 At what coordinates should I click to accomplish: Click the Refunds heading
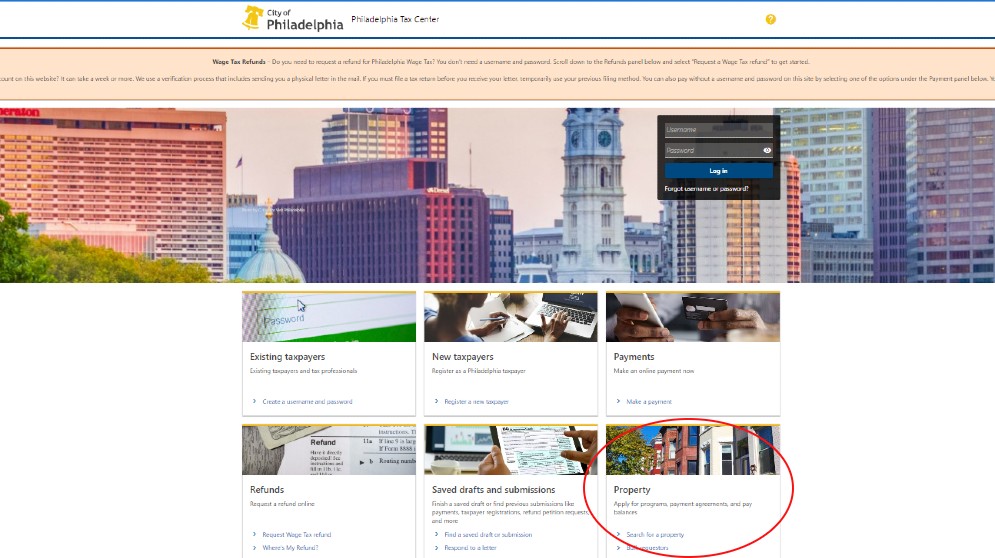click(x=267, y=489)
